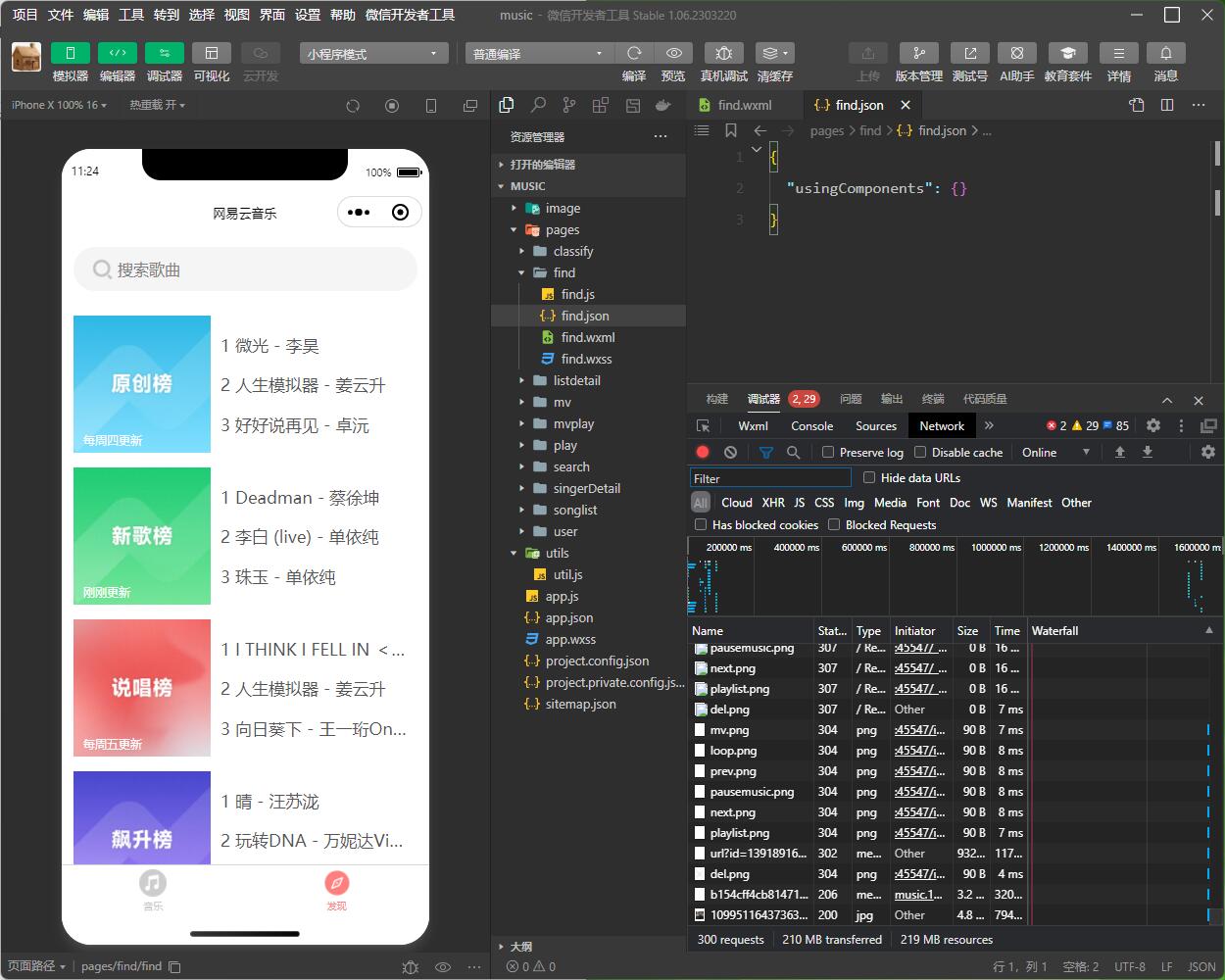Open the search icon in editor sidebar
Screen dimensions: 1225x980
538,105
